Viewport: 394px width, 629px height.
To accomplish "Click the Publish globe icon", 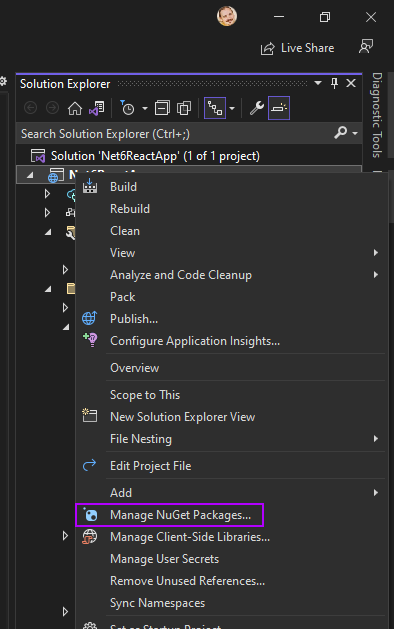I will 89,318.
